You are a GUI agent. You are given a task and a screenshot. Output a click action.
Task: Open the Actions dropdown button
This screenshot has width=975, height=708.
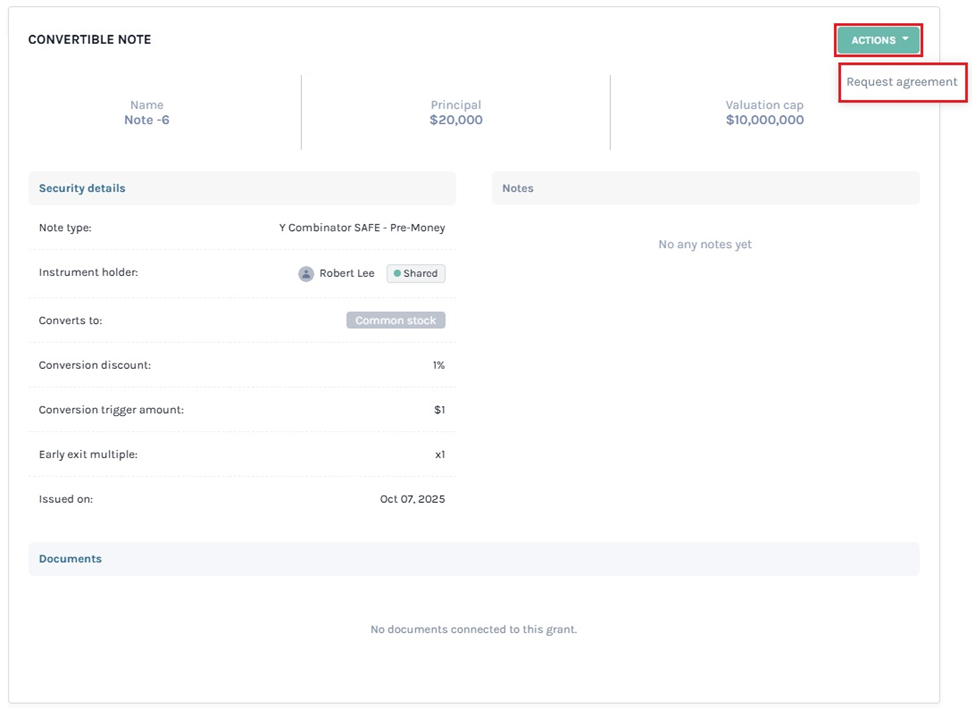tap(877, 40)
